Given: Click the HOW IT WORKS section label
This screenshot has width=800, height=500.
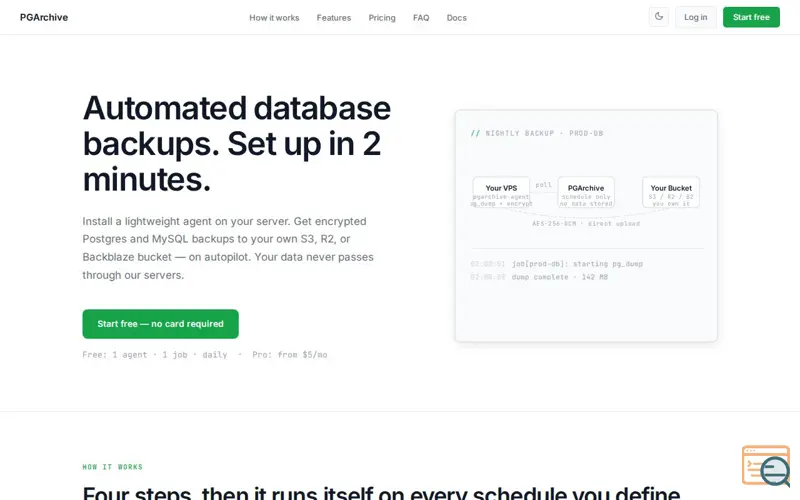Looking at the screenshot, I should tap(113, 467).
